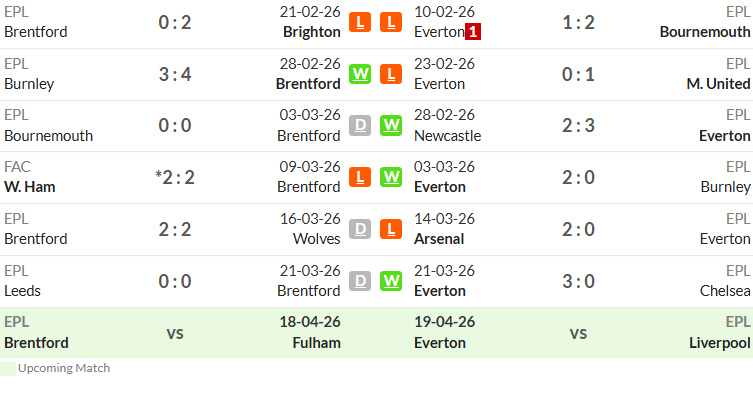
Task: Click the L badge for Brentford vs Brighton
Action: point(360,22)
